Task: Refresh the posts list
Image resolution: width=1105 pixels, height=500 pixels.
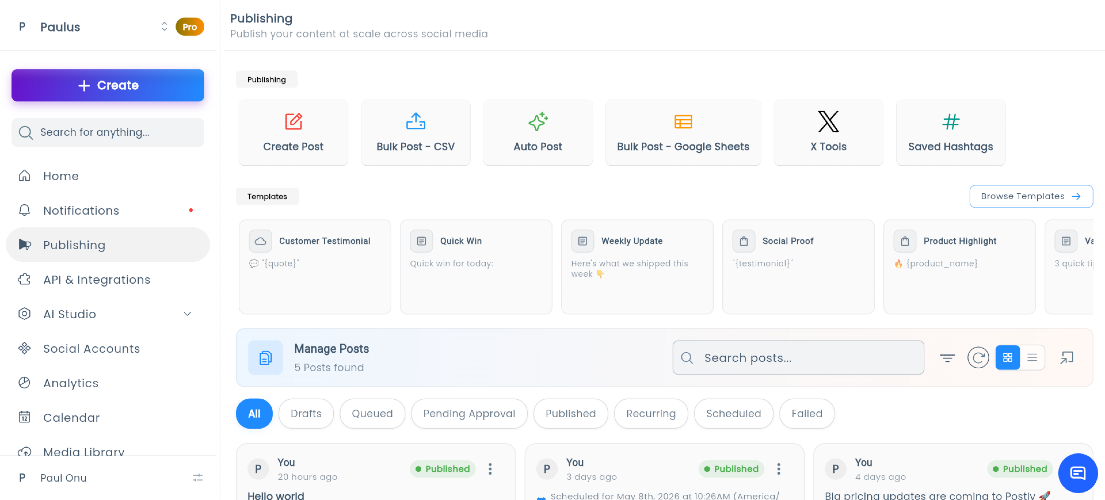Action: click(x=977, y=358)
